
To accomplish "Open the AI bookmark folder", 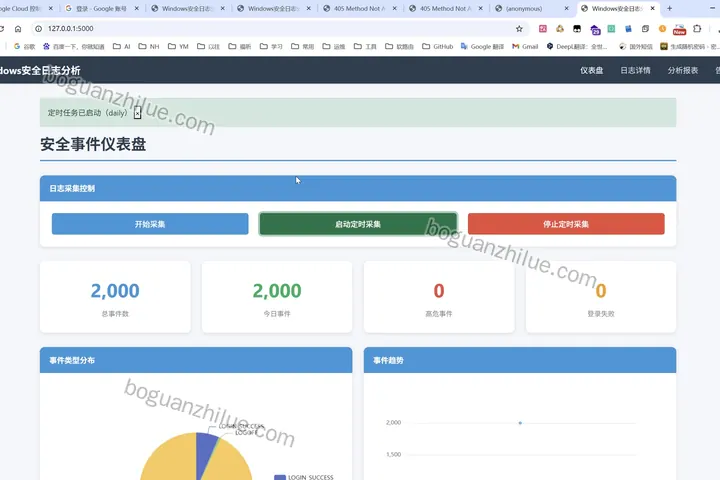I will 122,46.
